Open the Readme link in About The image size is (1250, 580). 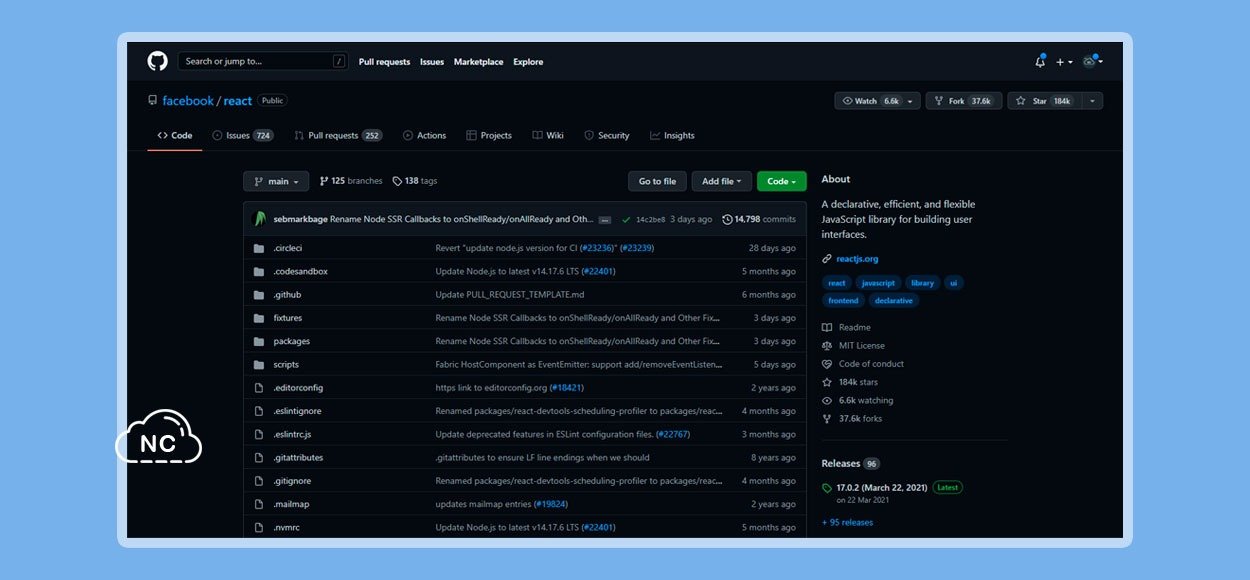[x=846, y=328]
